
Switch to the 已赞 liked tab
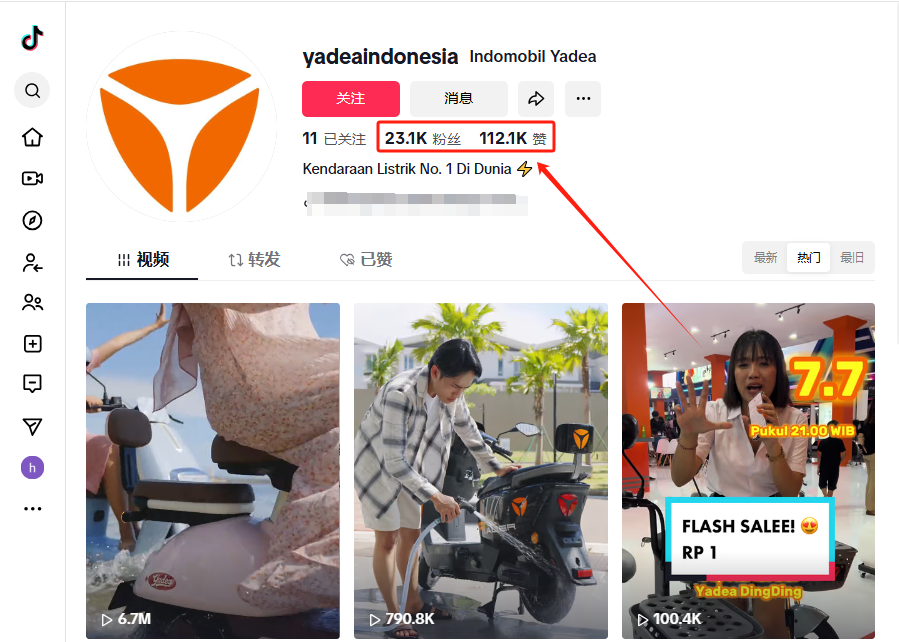click(366, 260)
